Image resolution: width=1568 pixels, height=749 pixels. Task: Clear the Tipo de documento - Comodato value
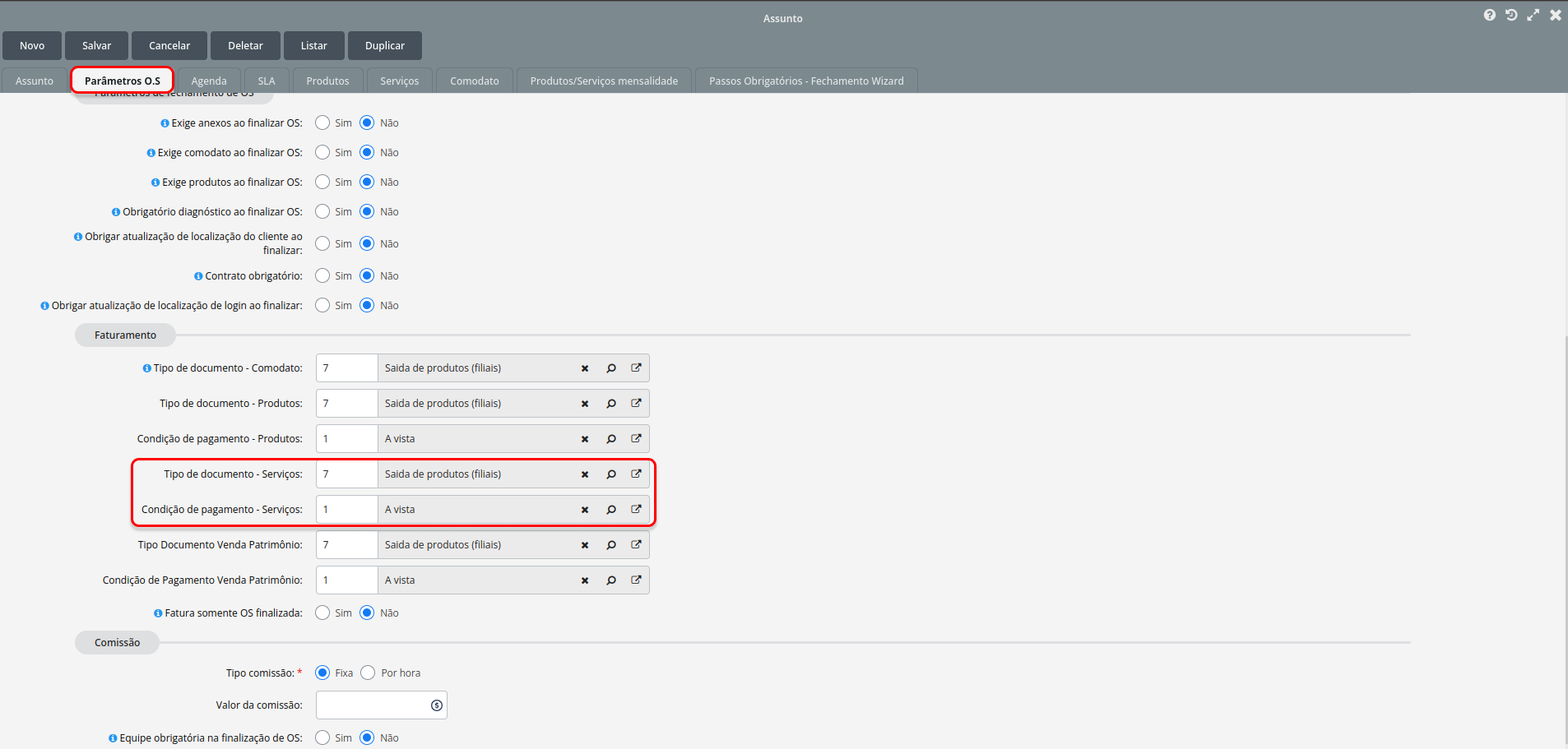[x=585, y=368]
